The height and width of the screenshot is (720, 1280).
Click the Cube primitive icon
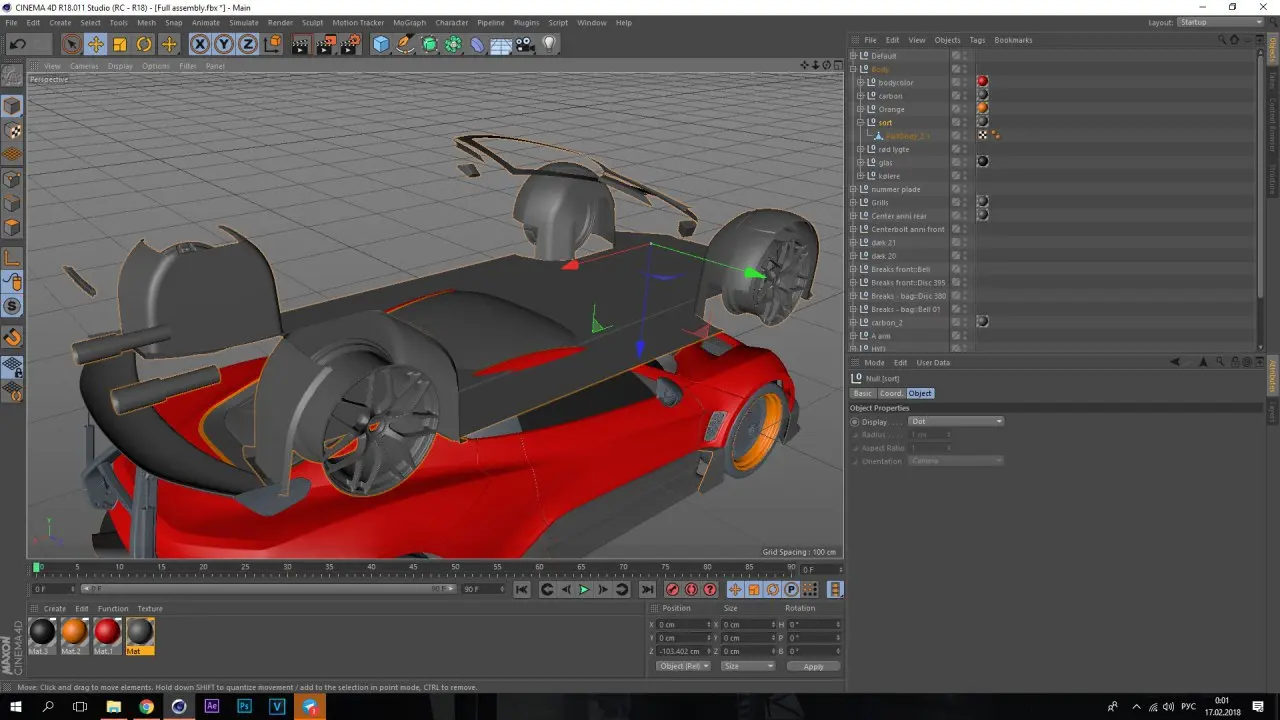click(x=381, y=44)
